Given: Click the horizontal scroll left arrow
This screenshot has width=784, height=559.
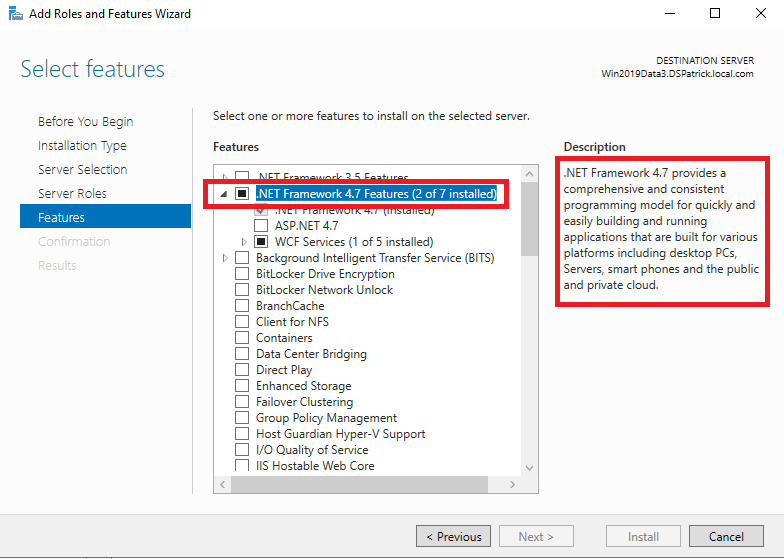Looking at the screenshot, I should tap(222, 484).
